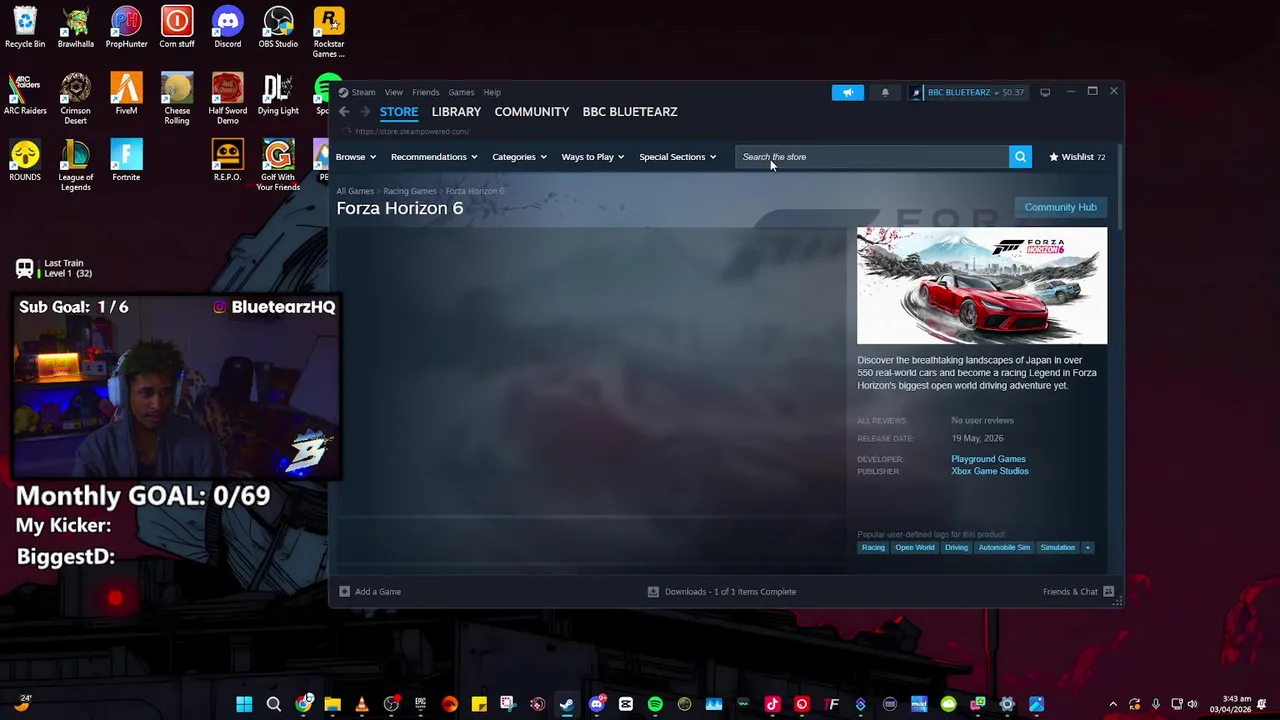Go back with the Steam back arrow
Screen dimensions: 1280x720
344,112
